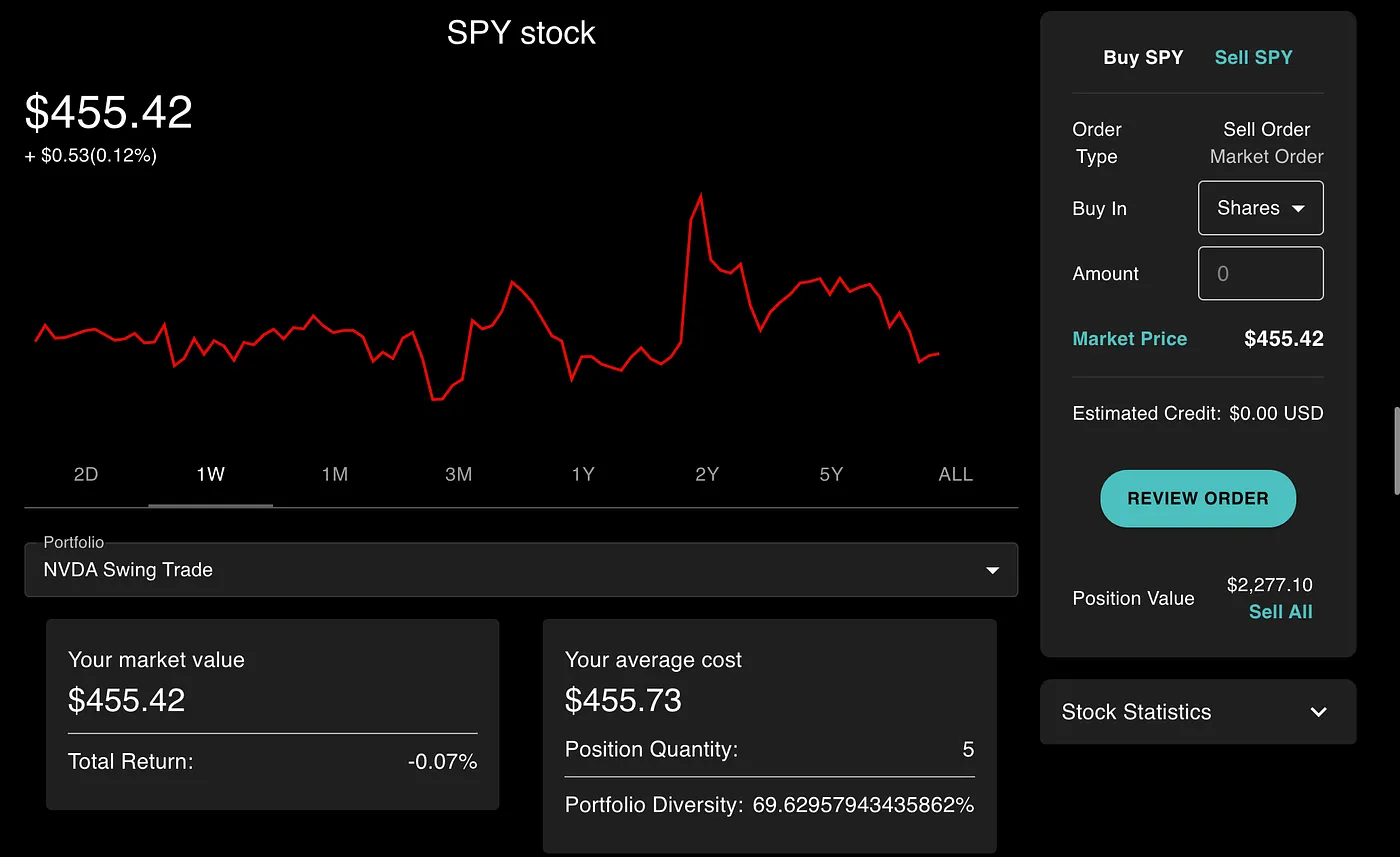Image resolution: width=1400 pixels, height=857 pixels.
Task: Select the 1M chart range
Action: click(x=335, y=474)
